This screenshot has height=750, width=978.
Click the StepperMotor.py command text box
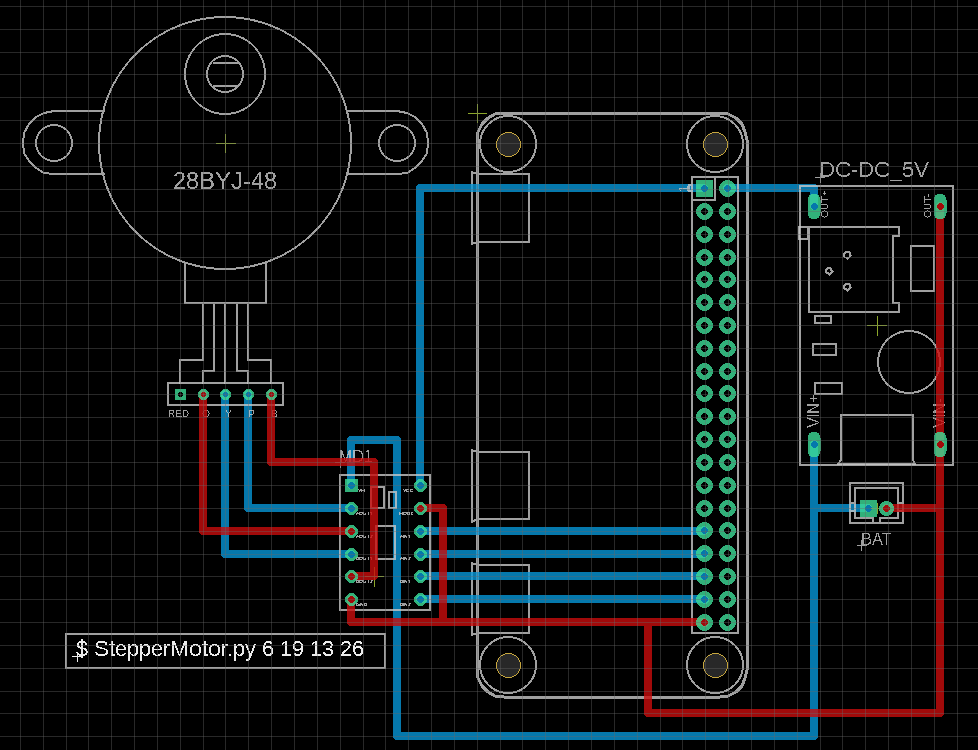(225, 650)
